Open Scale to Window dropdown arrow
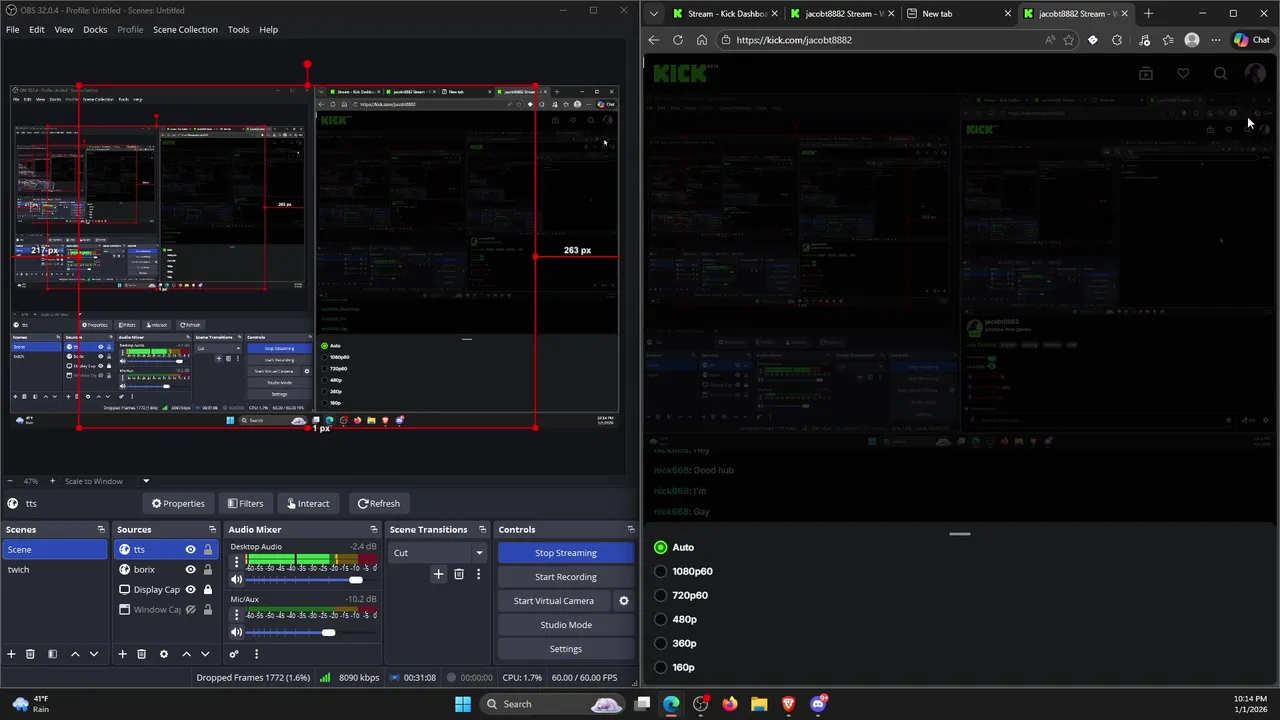Image resolution: width=1280 pixels, height=720 pixels. click(x=146, y=481)
